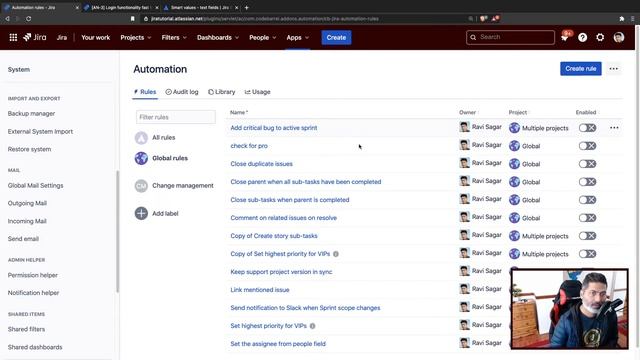Open more options for Add critical bug rule

coord(614,128)
